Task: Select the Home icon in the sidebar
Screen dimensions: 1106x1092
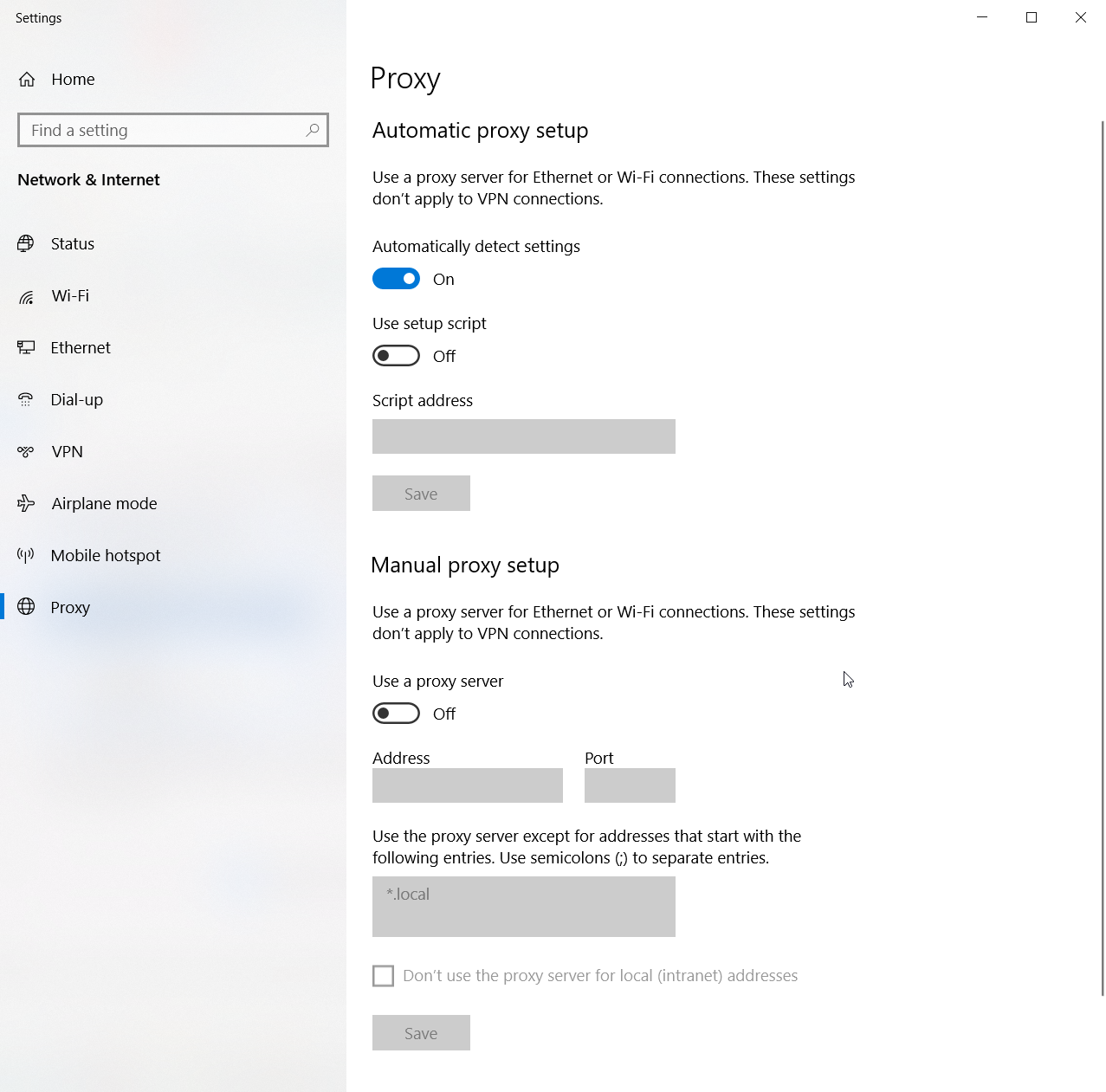Action: coord(27,79)
